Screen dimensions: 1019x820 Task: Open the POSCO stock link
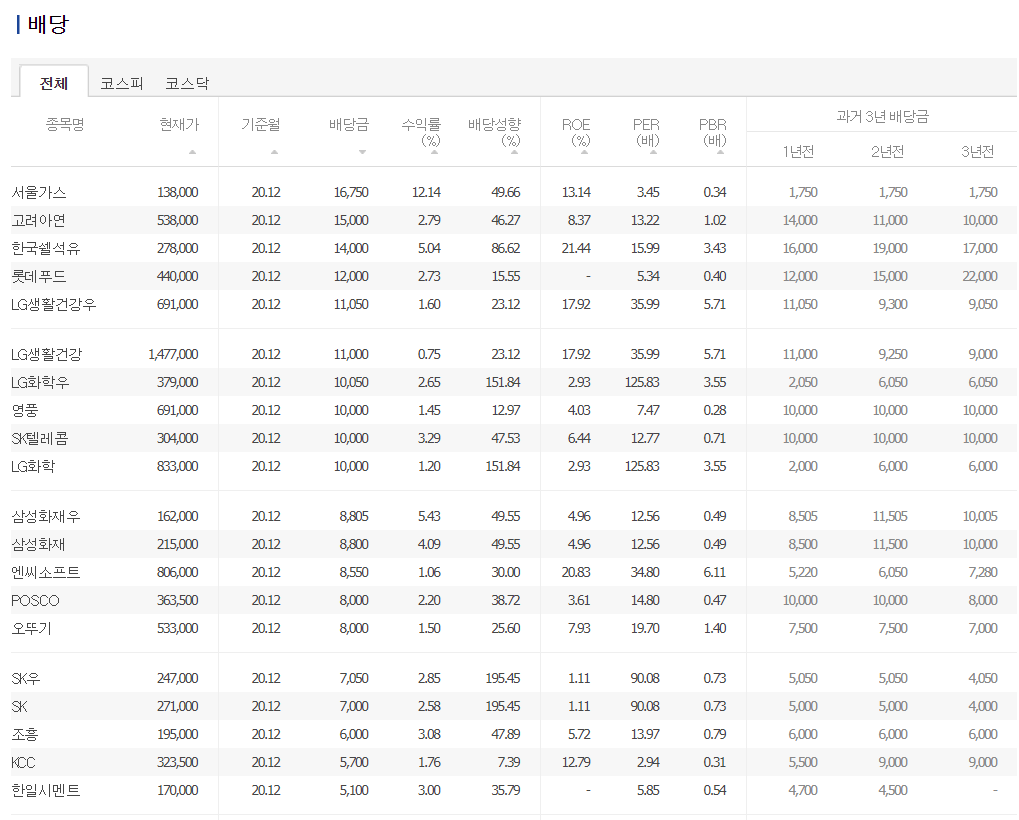coord(35,600)
